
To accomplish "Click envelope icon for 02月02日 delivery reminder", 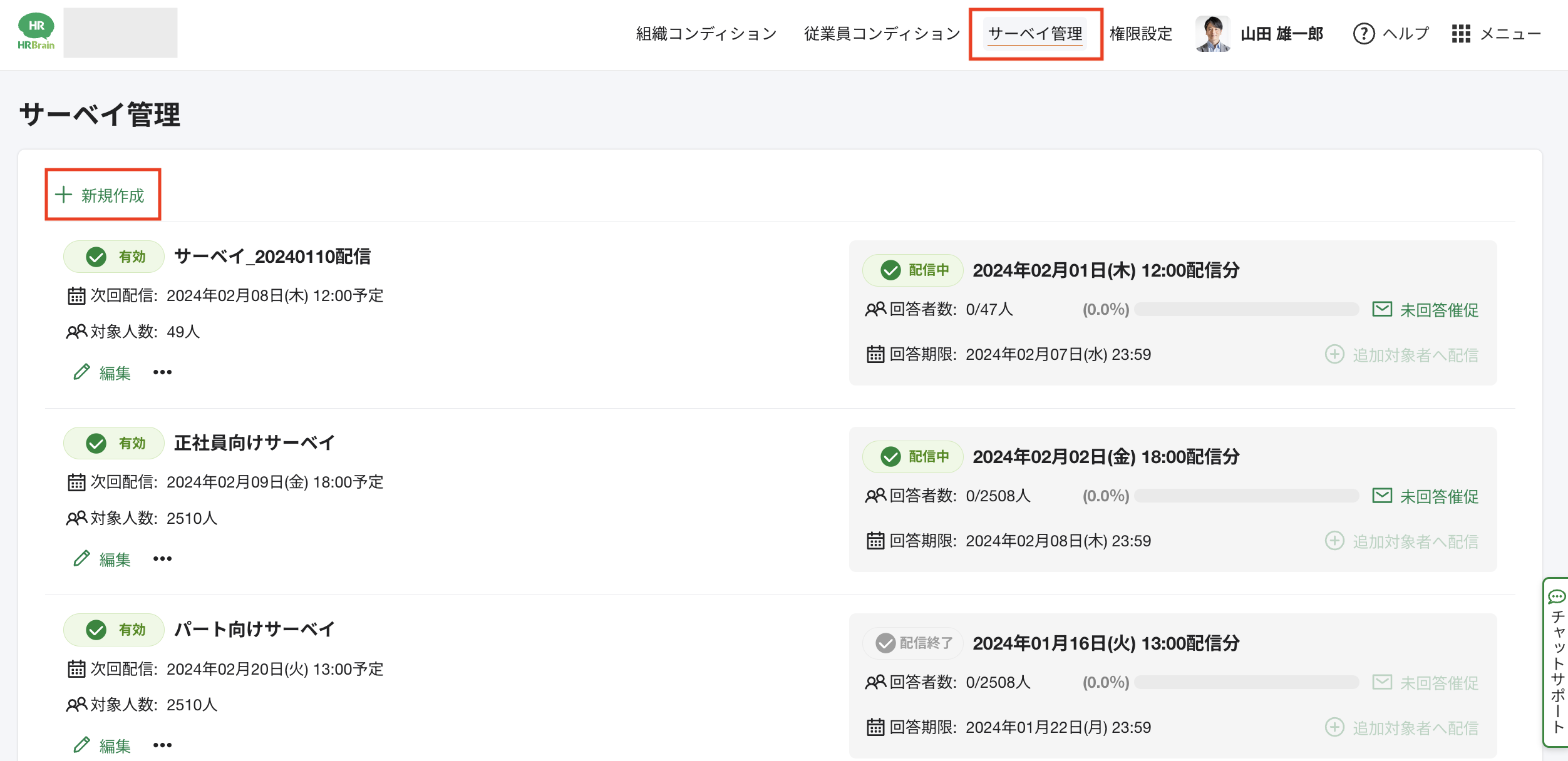I will (x=1382, y=496).
